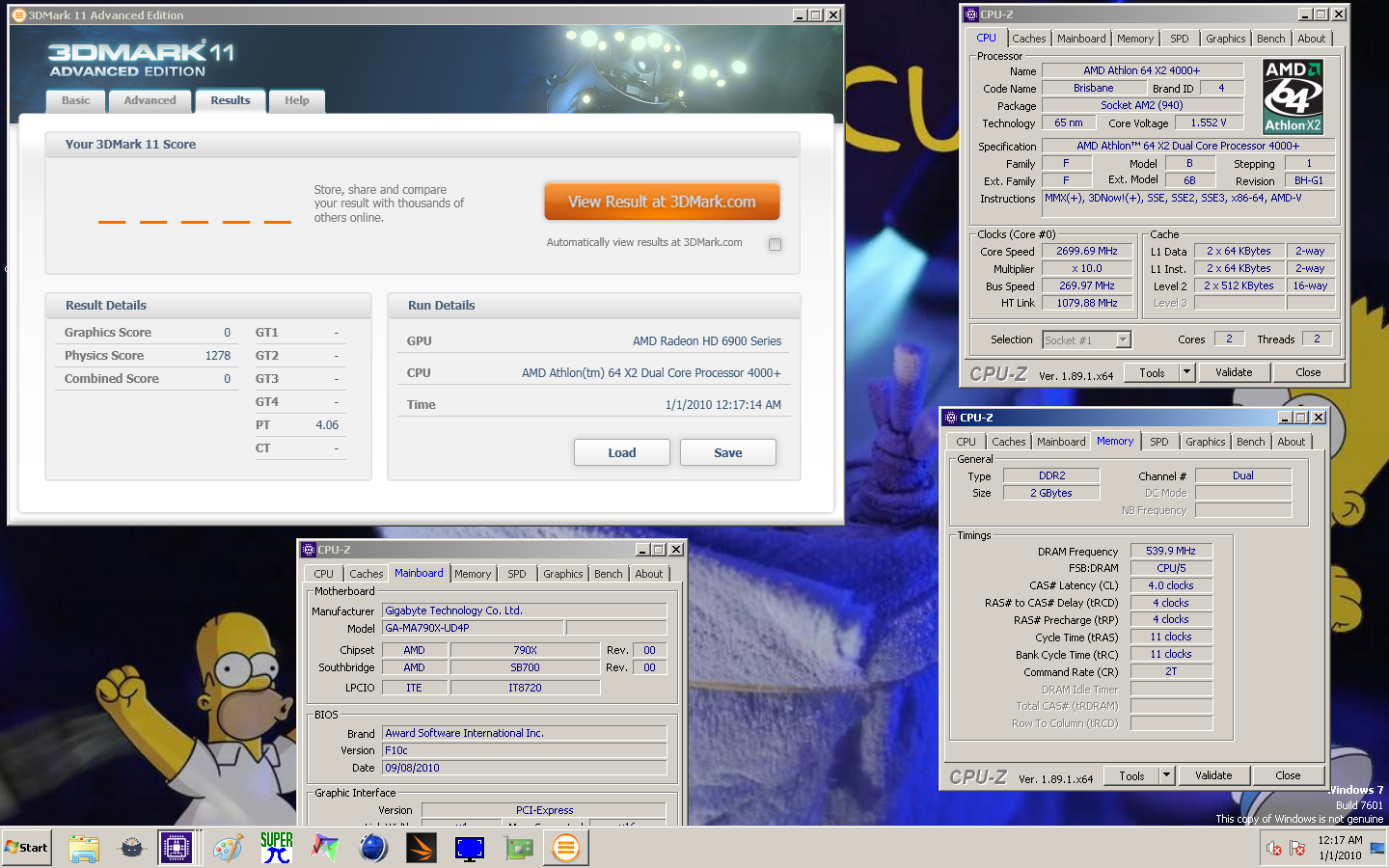Open Bench tab in Memory CPU-Z window

[1251, 442]
